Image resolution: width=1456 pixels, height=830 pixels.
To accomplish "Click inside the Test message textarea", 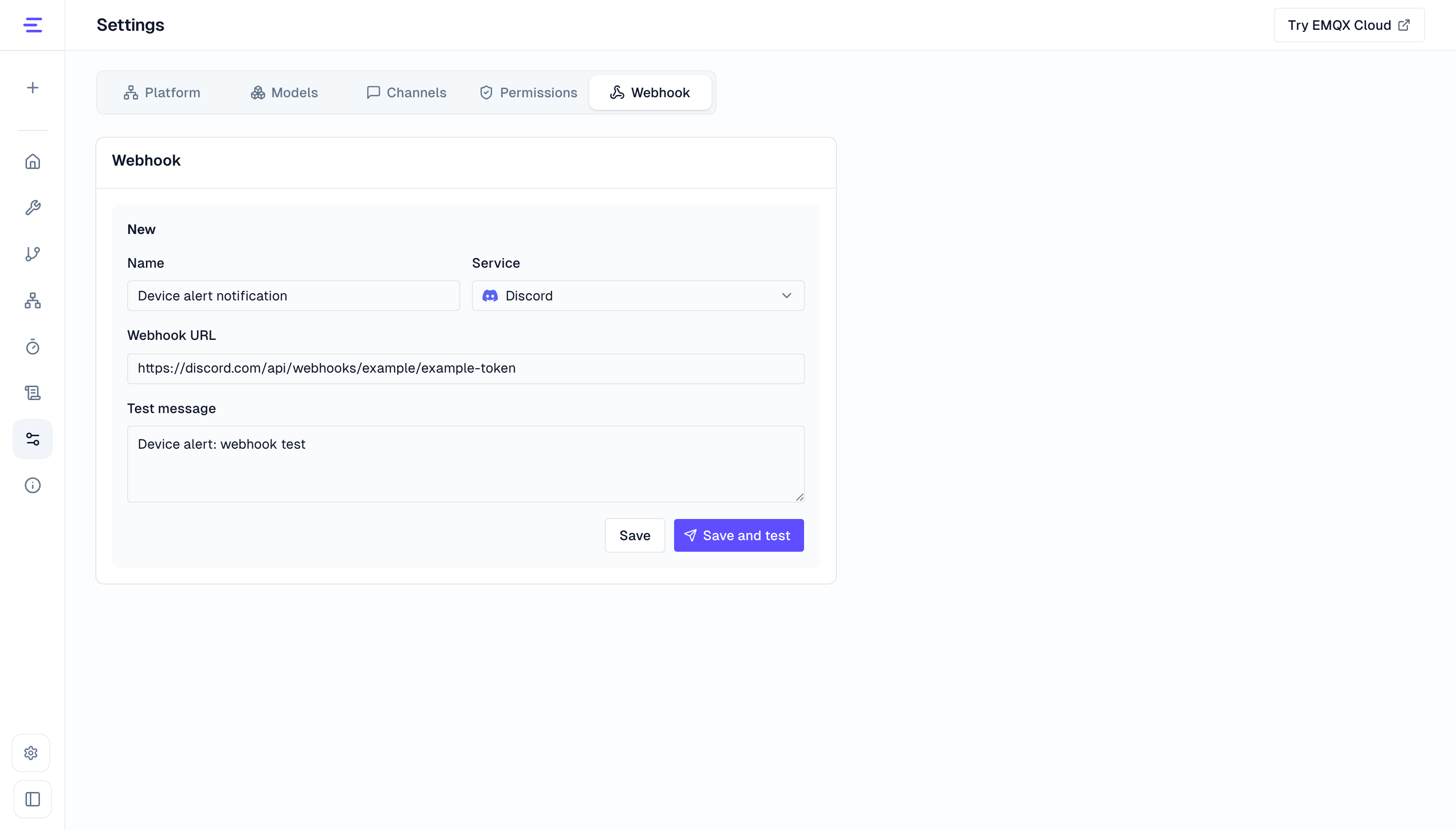I will [x=466, y=464].
